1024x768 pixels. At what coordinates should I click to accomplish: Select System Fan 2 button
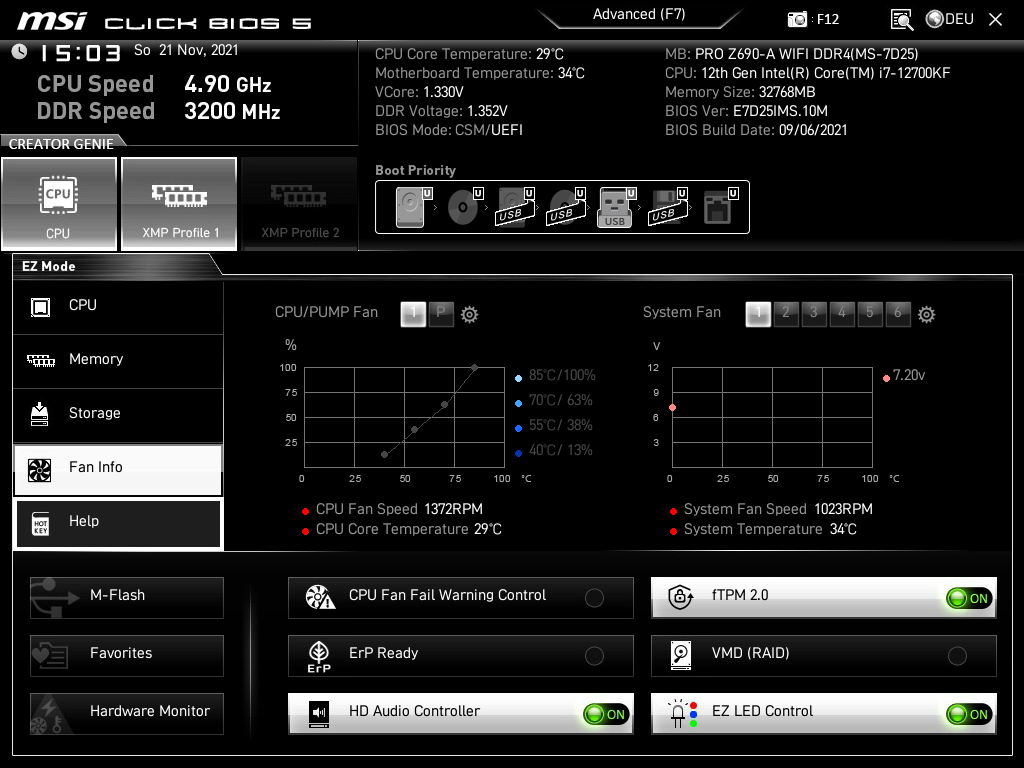[x=786, y=313]
